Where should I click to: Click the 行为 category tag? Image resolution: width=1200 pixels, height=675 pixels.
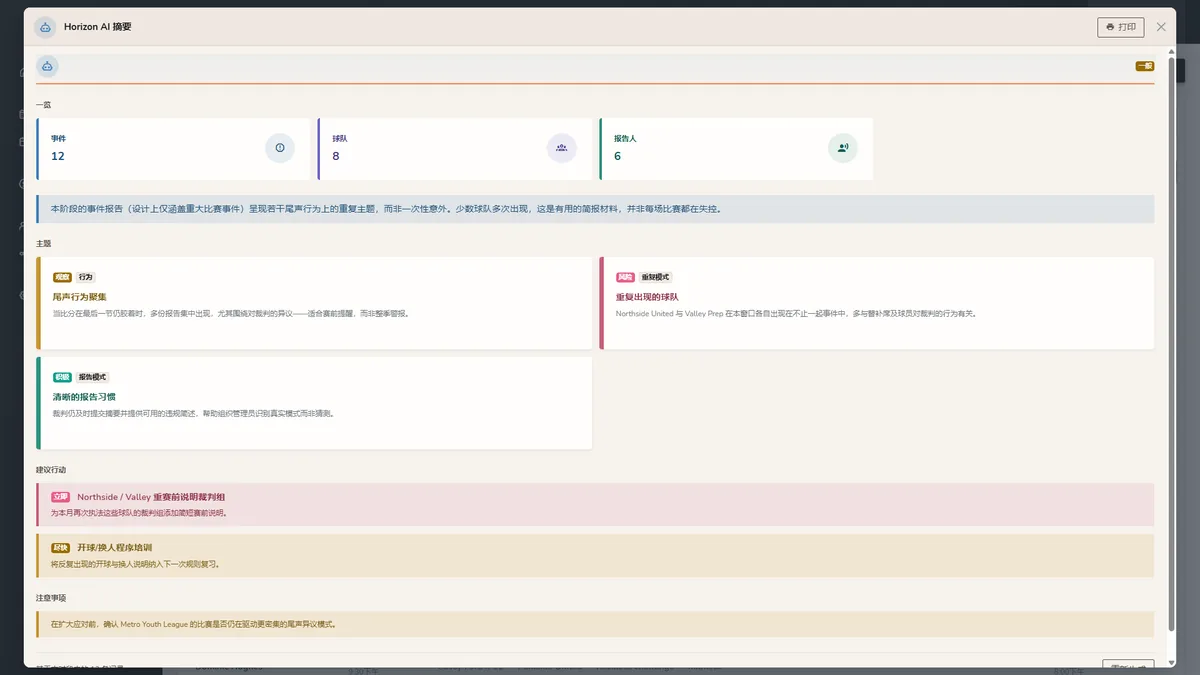pyautogui.click(x=85, y=277)
